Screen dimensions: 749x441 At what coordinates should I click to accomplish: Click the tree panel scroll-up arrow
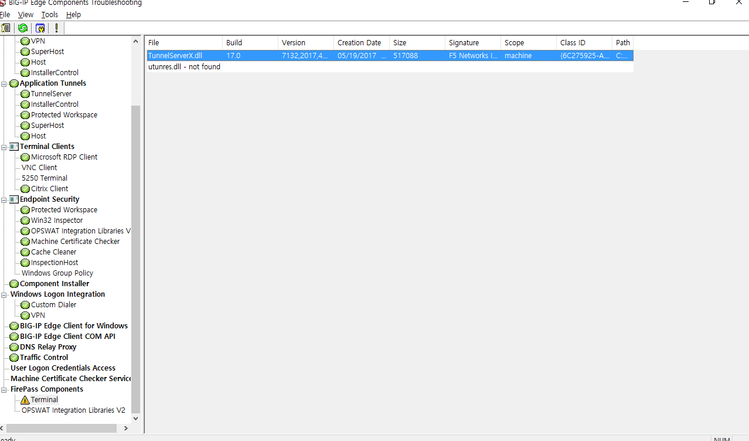point(136,42)
